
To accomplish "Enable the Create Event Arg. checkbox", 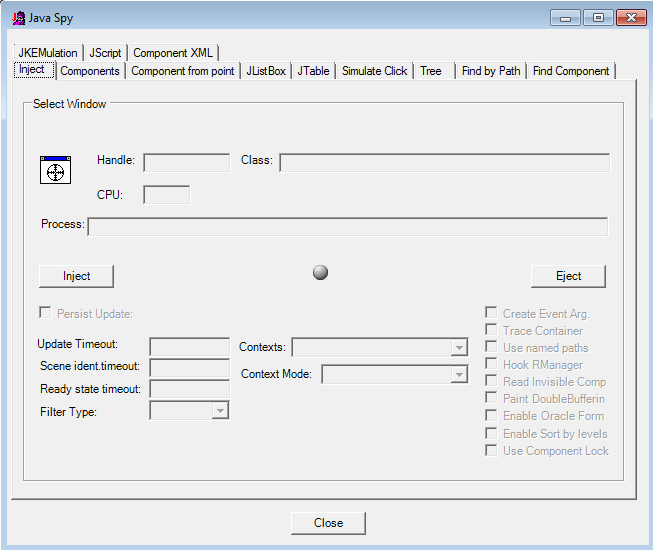I will pyautogui.click(x=491, y=313).
